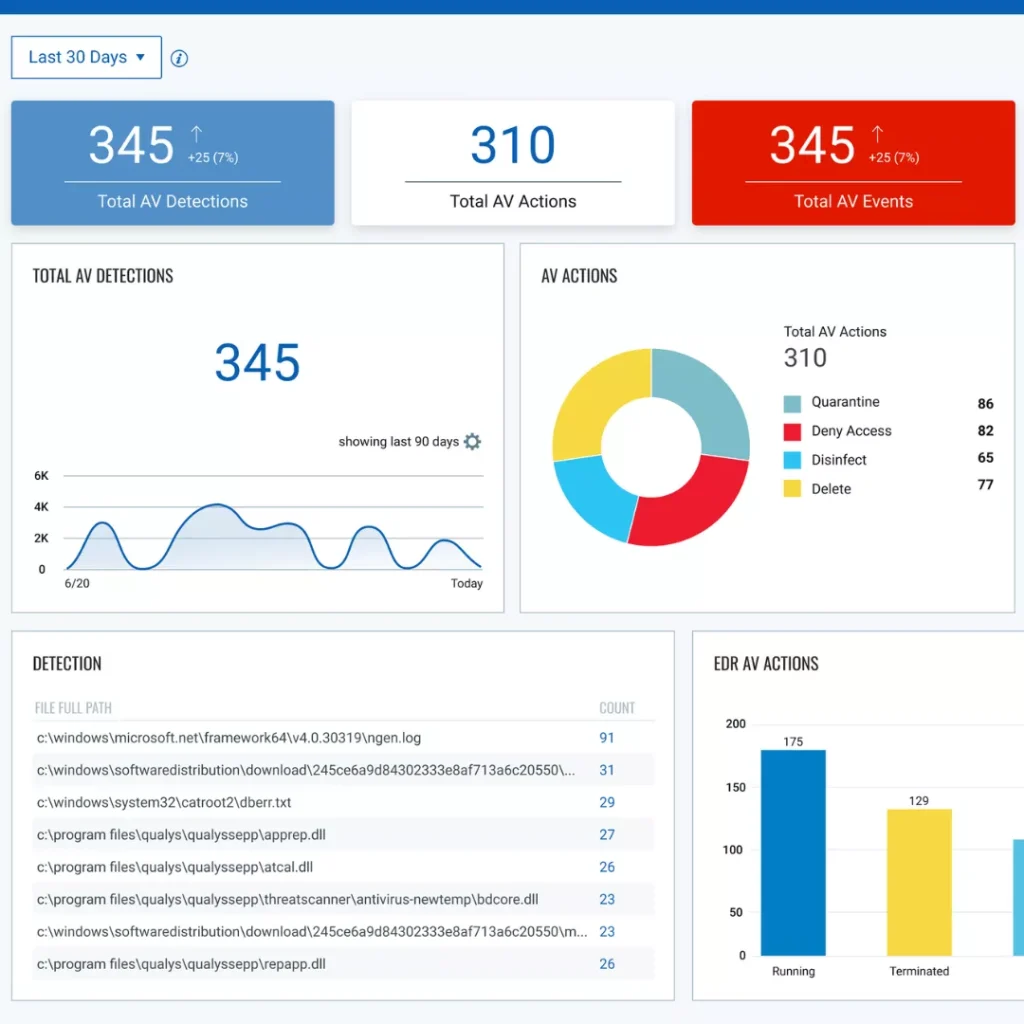1024x1024 pixels.
Task: Click the red Total AV Events card
Action: [853, 162]
